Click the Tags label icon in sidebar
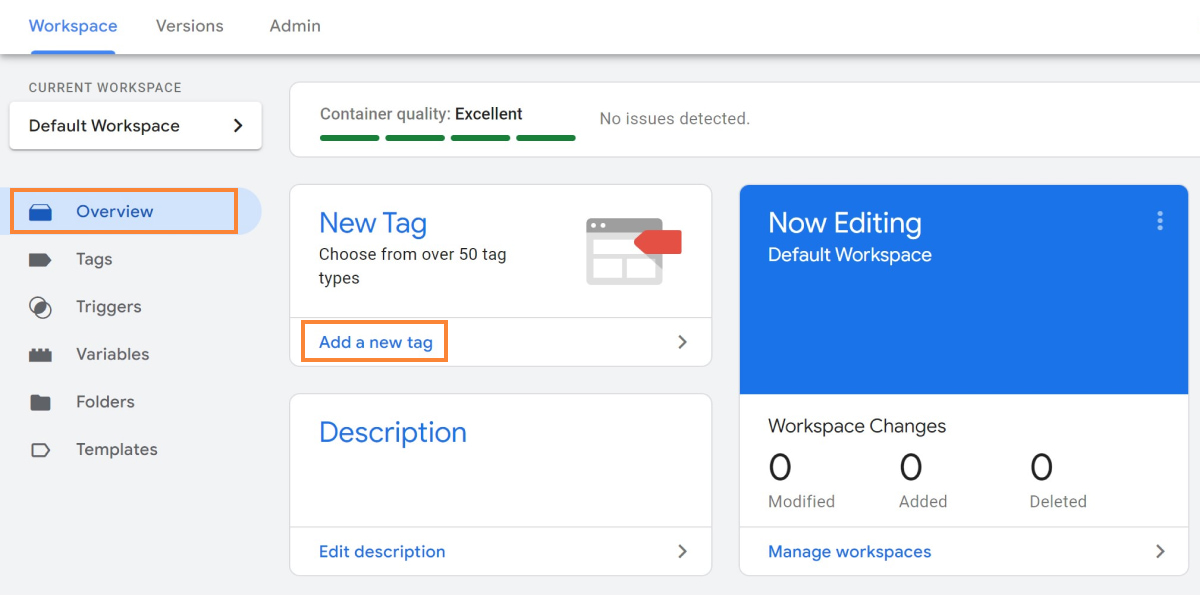Viewport: 1200px width, 596px height. (40, 260)
